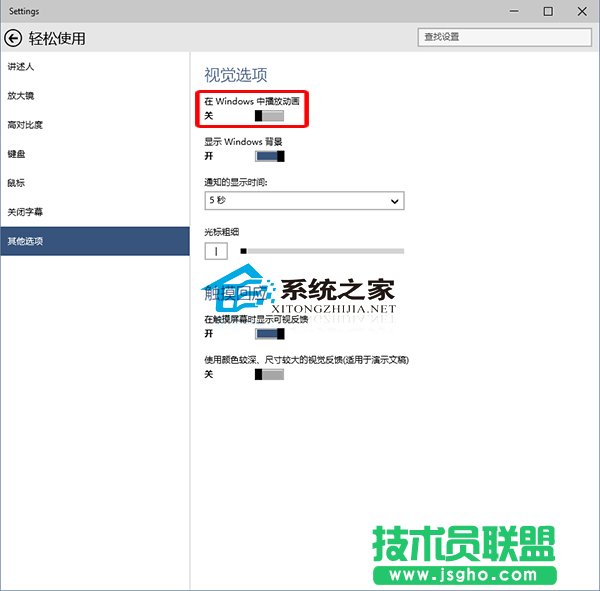Click the 查找设置 search field
The width and height of the screenshot is (600, 591).
pyautogui.click(x=504, y=37)
